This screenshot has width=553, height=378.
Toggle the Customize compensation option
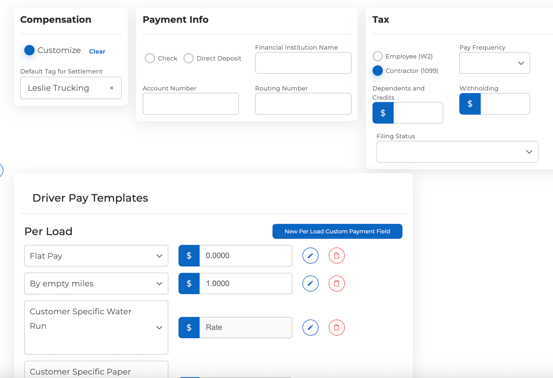click(29, 50)
